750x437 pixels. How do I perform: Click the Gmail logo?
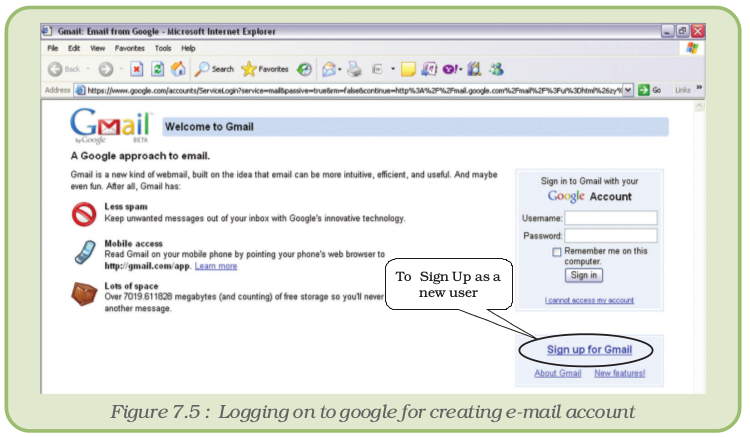(111, 127)
